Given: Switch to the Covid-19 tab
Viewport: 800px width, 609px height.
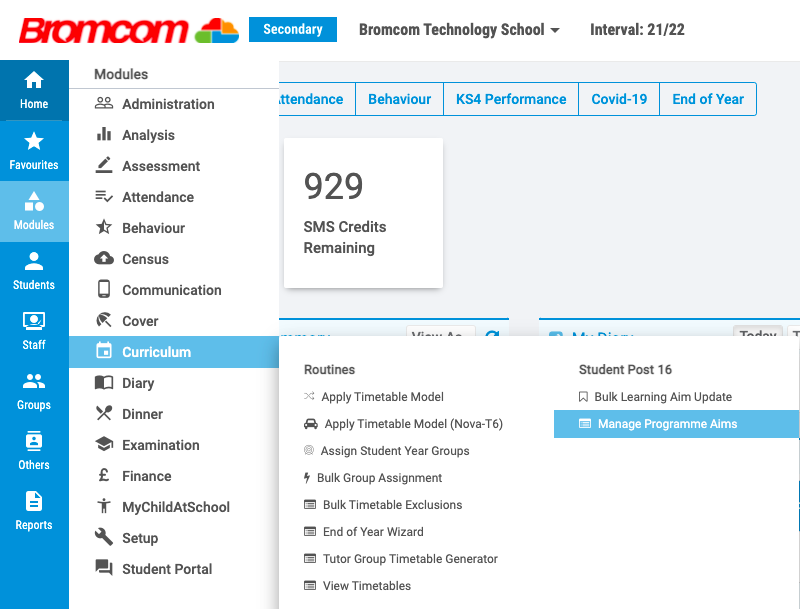Looking at the screenshot, I should (x=619, y=99).
